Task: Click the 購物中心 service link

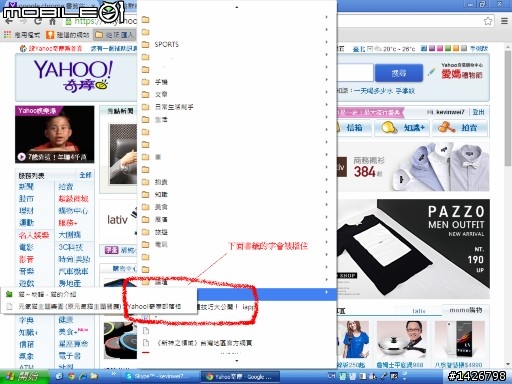Action: point(73,211)
